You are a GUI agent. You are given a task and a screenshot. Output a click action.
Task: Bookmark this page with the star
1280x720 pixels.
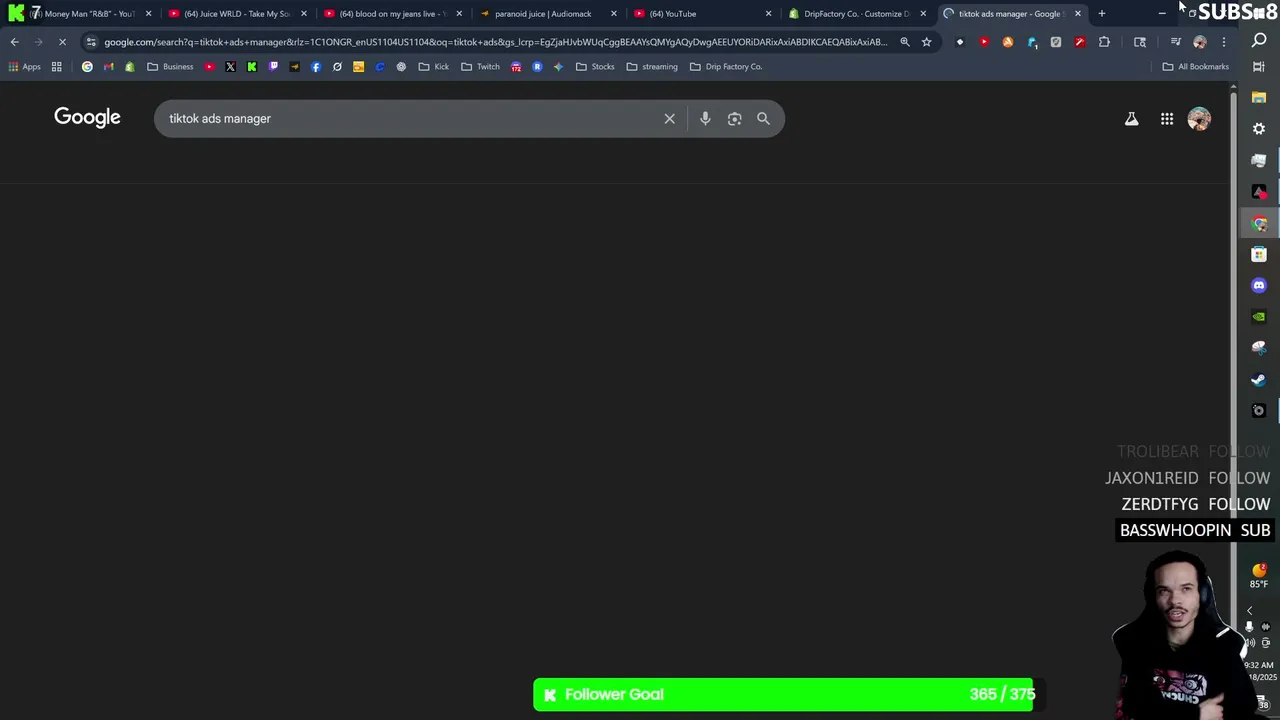pos(927,42)
